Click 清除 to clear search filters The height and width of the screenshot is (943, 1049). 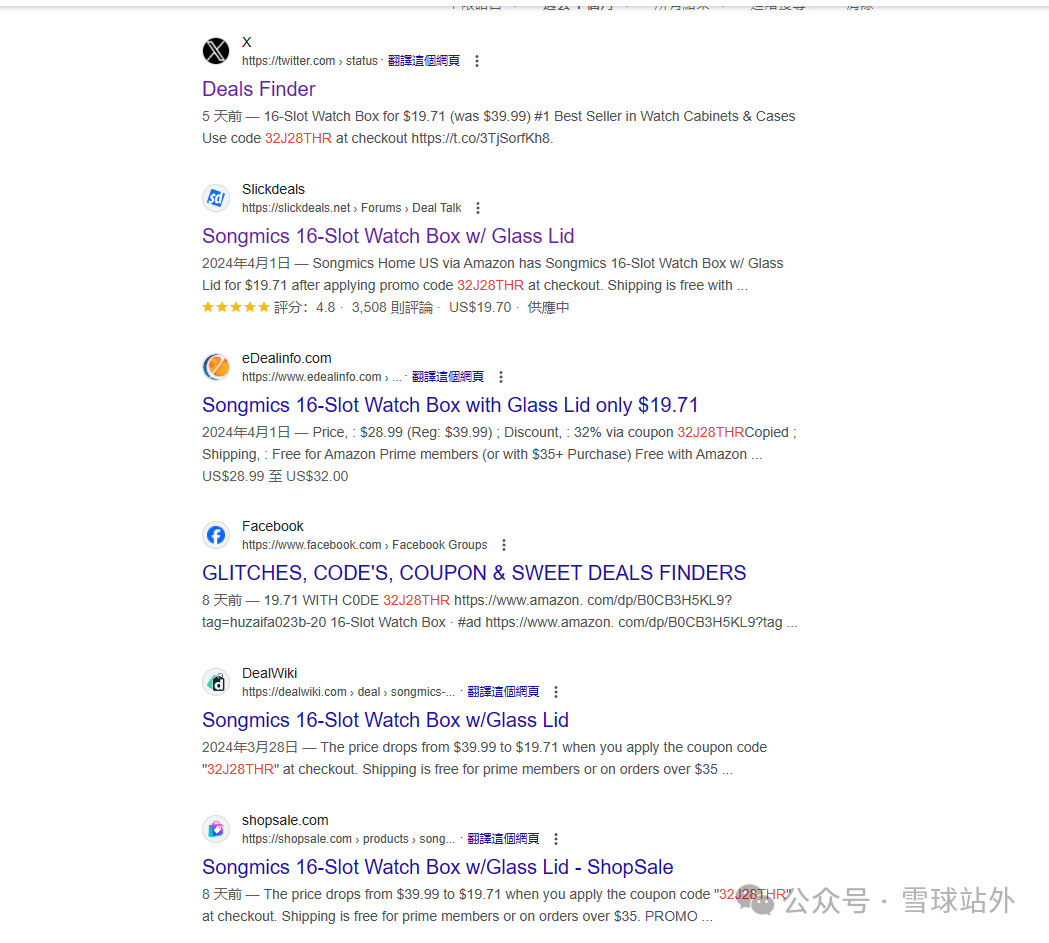(862, 4)
